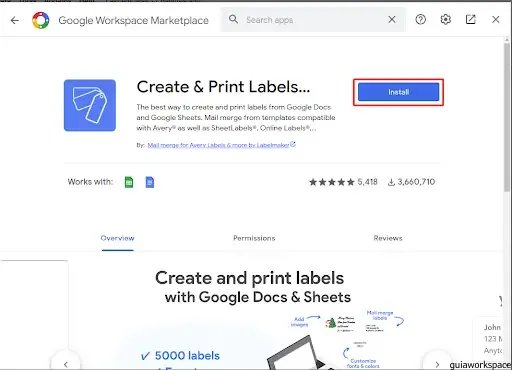Open the help question mark icon
The height and width of the screenshot is (370, 512).
point(421,20)
